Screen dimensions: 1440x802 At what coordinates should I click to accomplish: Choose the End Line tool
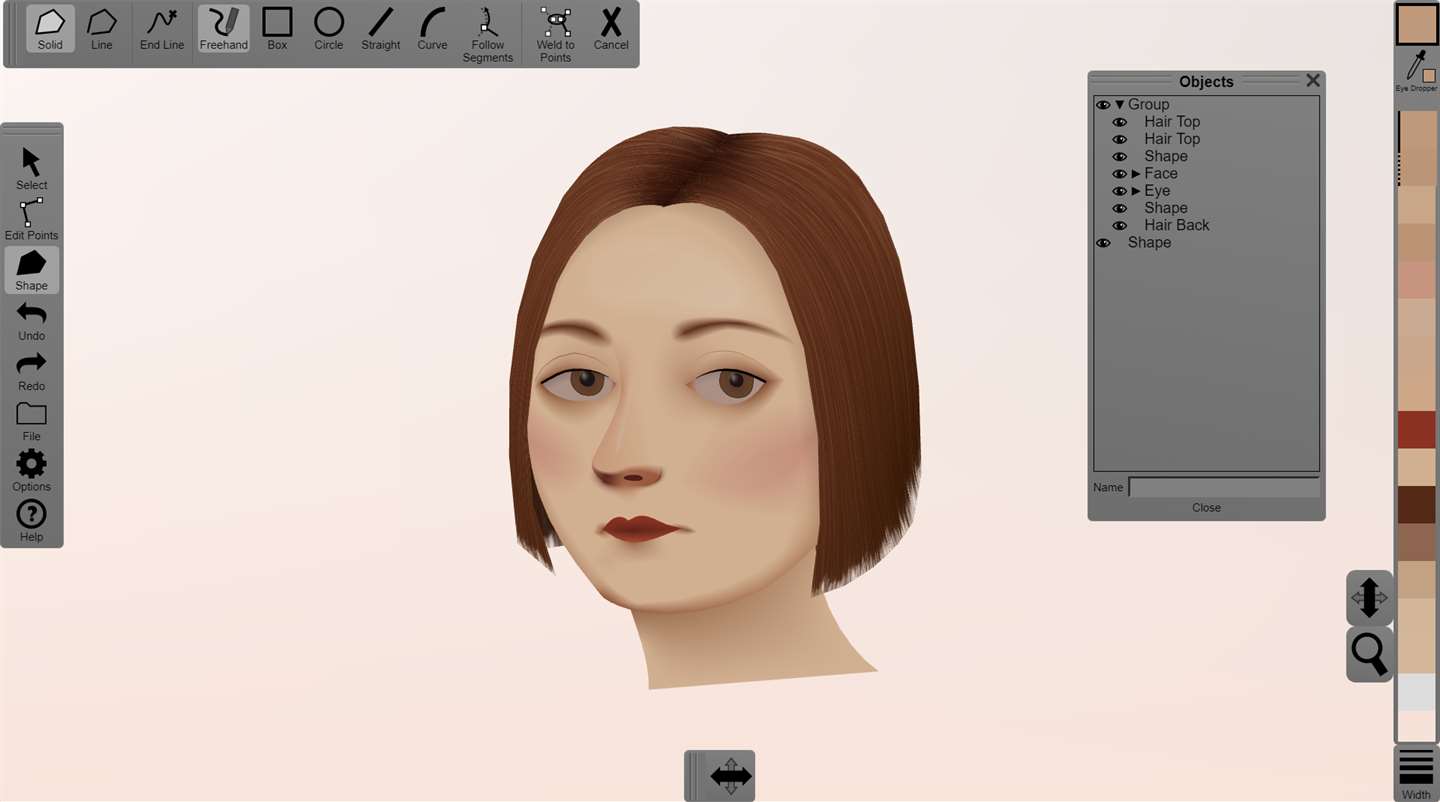tap(162, 29)
